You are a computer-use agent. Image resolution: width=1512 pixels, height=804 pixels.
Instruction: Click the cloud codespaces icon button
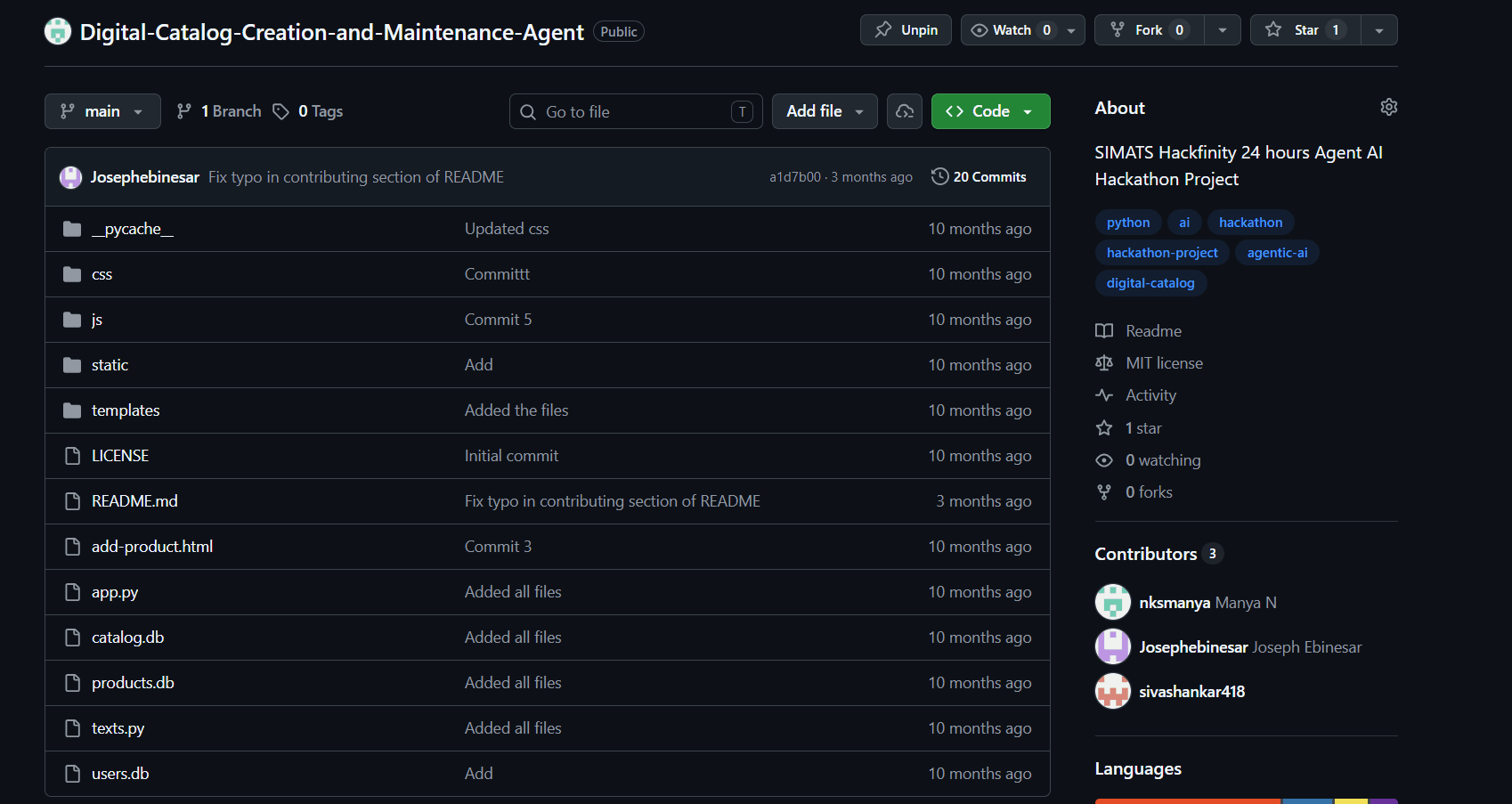click(x=905, y=111)
